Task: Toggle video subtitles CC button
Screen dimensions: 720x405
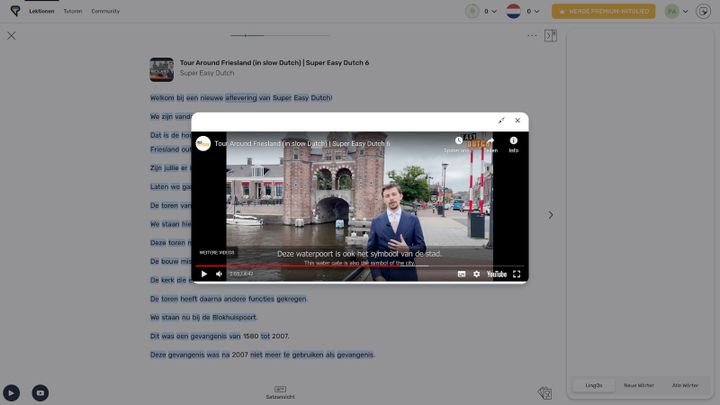Action: coord(461,274)
